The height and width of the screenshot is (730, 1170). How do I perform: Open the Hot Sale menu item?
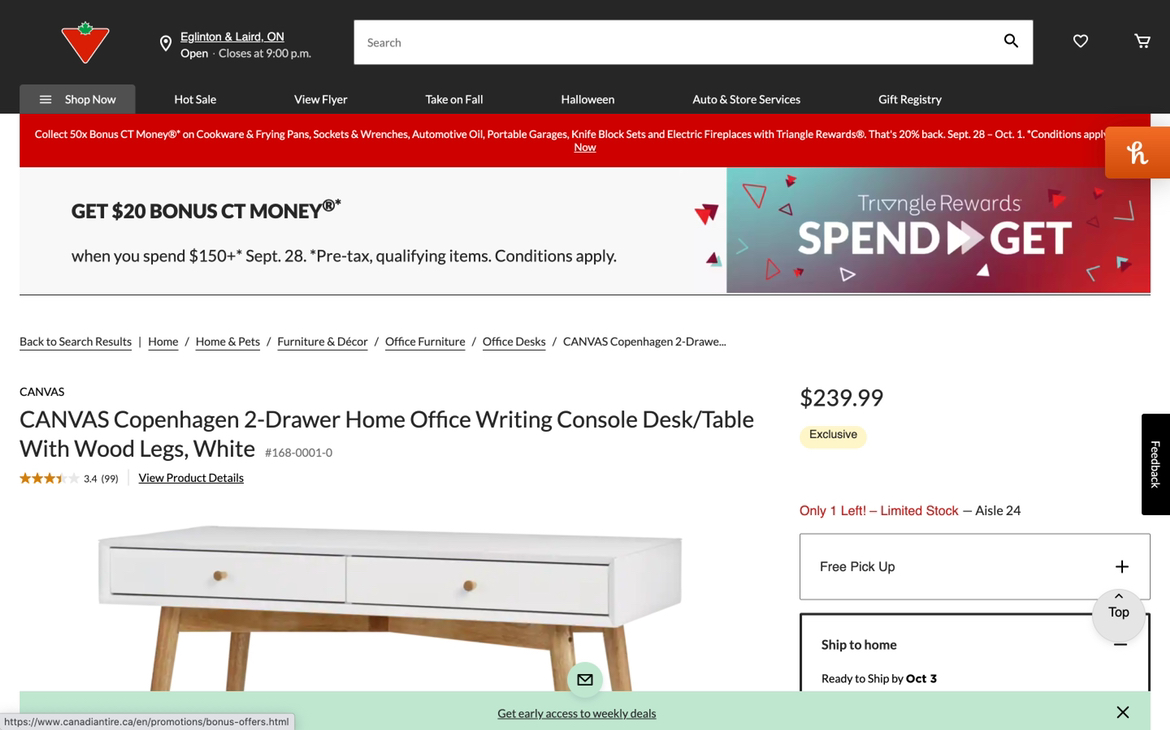click(195, 99)
